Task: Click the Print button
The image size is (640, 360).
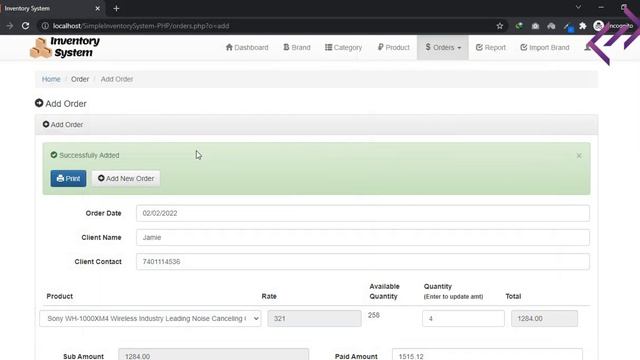Action: [68, 178]
